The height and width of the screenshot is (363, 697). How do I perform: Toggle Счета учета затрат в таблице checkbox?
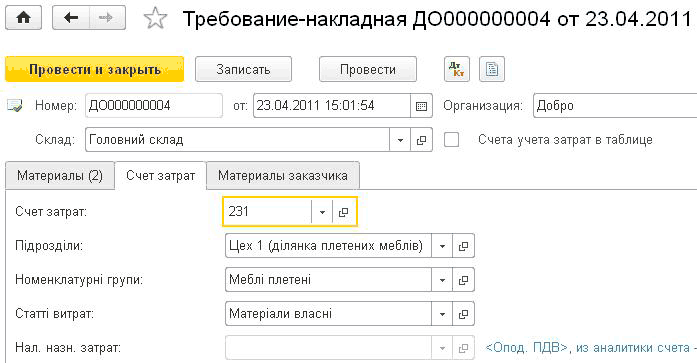(452, 140)
